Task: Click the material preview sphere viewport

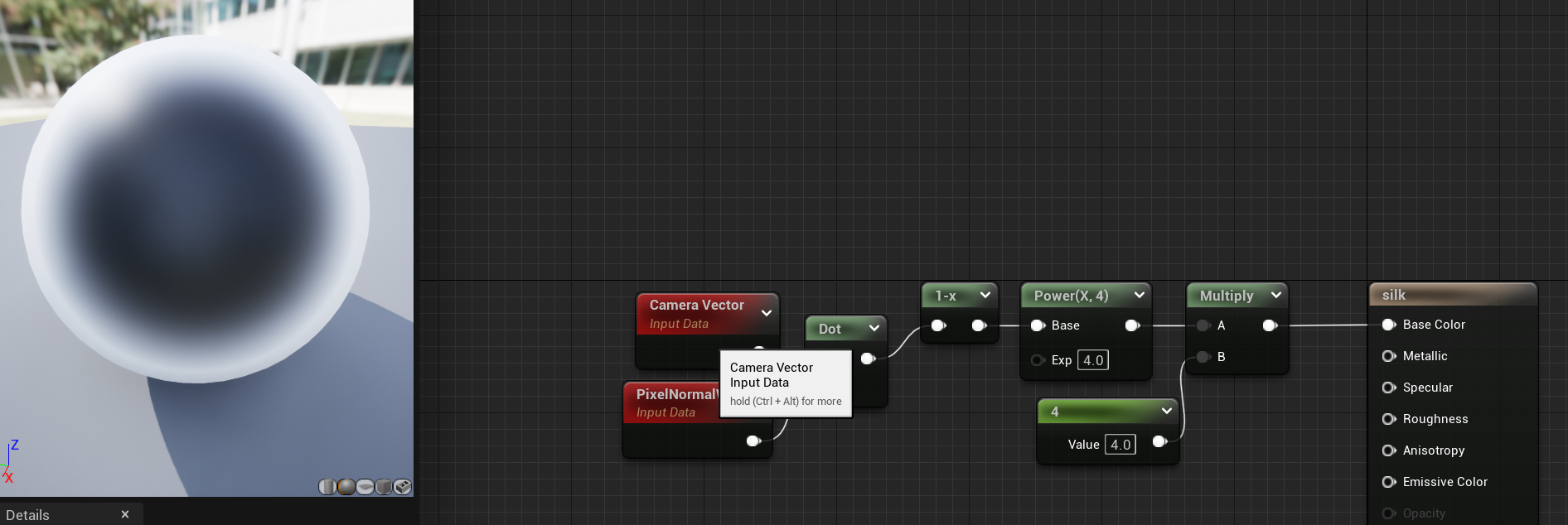Action: pos(196,210)
